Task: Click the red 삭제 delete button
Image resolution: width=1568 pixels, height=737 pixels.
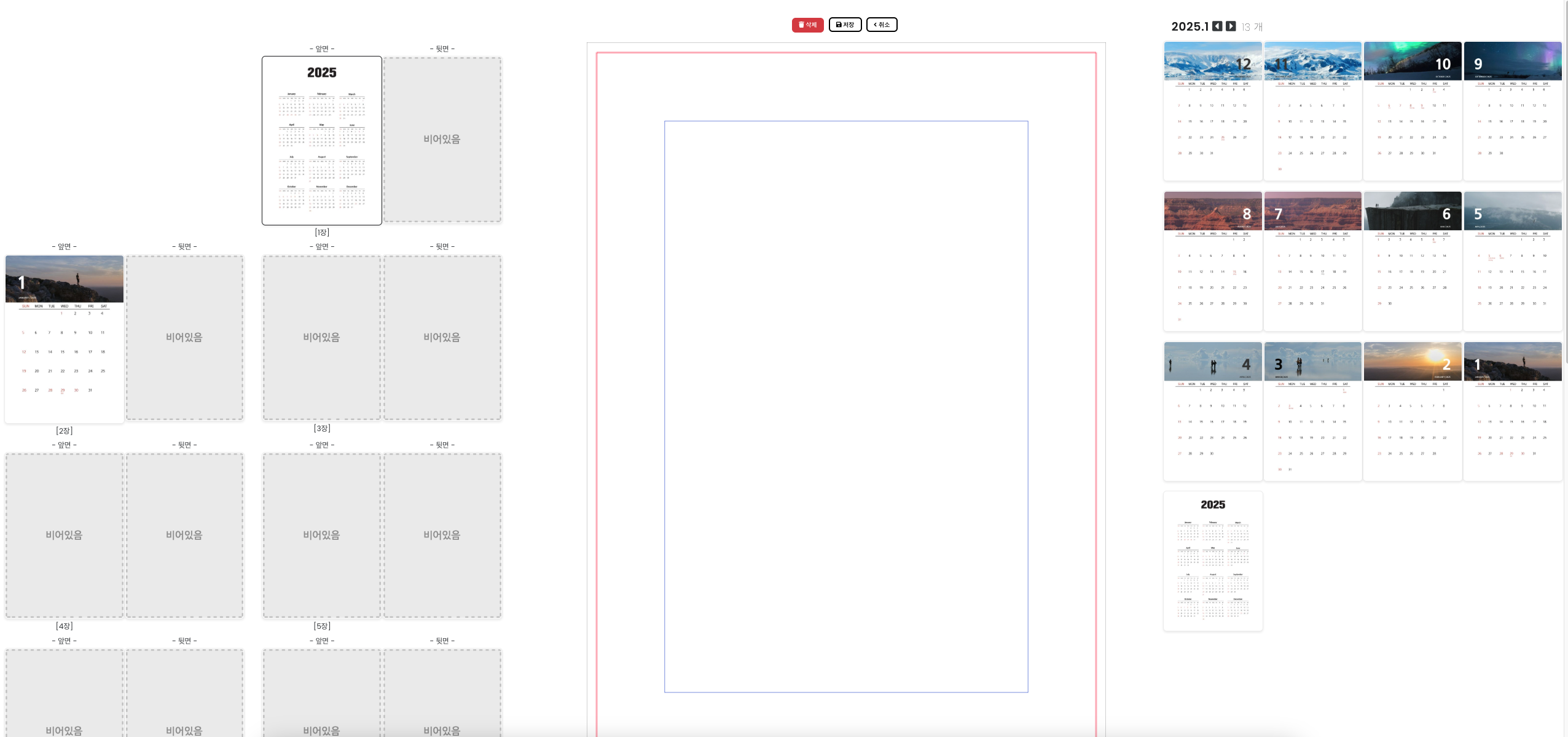Action: tap(807, 25)
